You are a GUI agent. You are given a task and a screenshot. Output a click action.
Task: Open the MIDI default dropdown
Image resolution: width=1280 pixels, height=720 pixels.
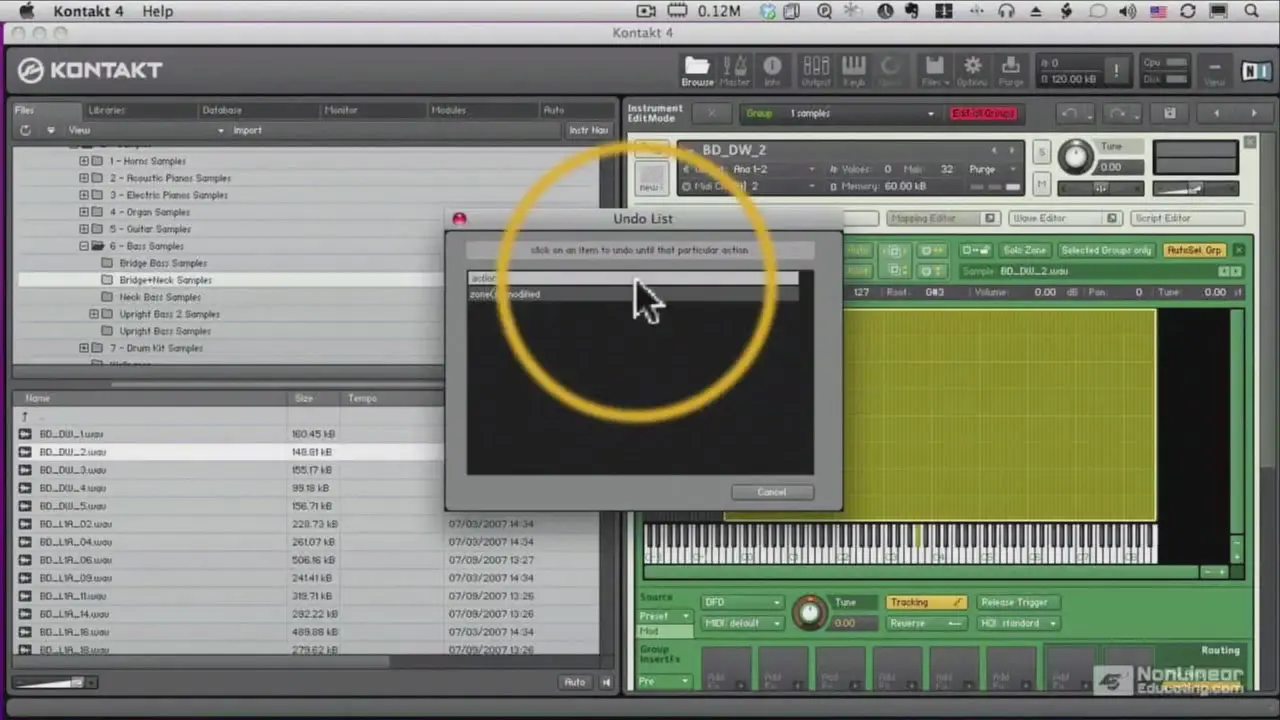(x=742, y=623)
